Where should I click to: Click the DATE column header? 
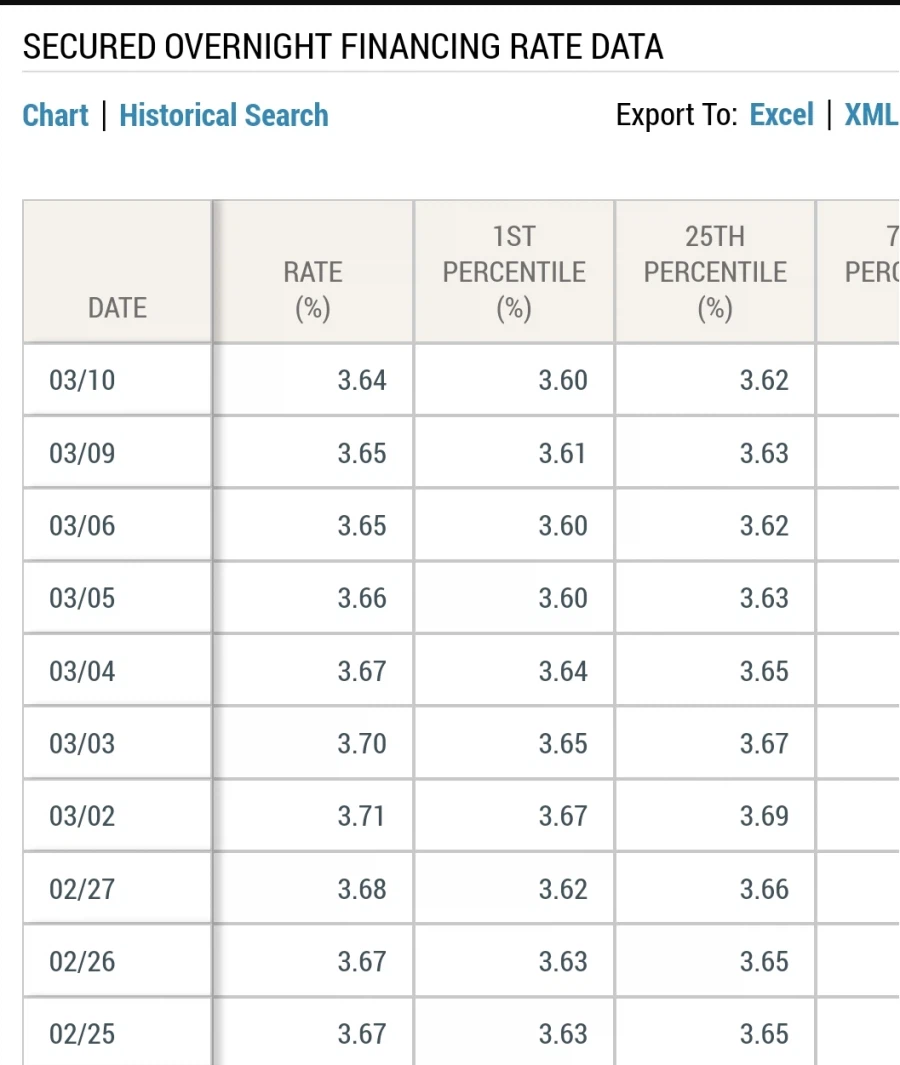117,308
